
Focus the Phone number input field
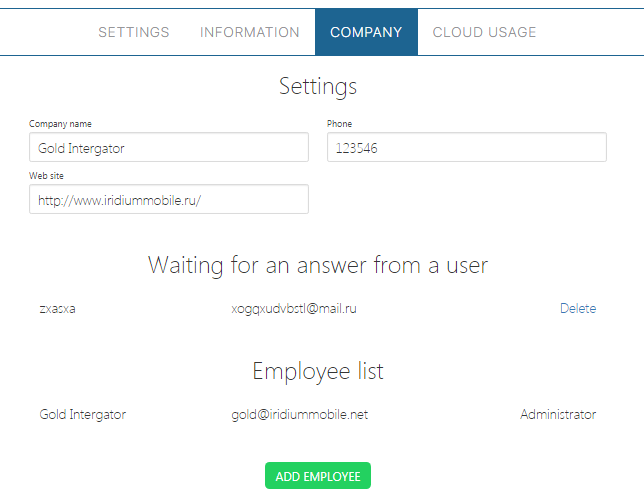[466, 148]
